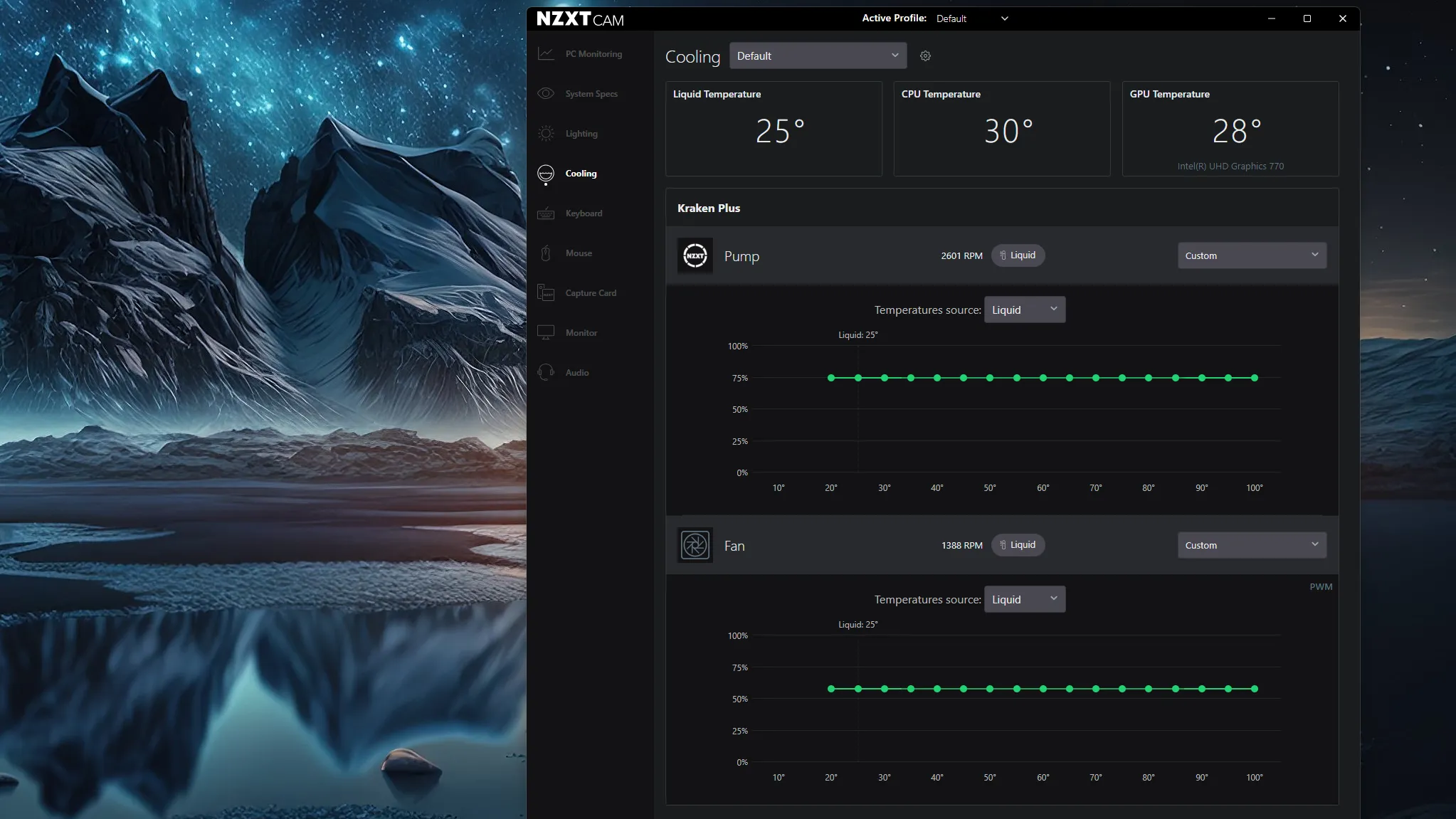Open the Capture Card section

(x=591, y=293)
